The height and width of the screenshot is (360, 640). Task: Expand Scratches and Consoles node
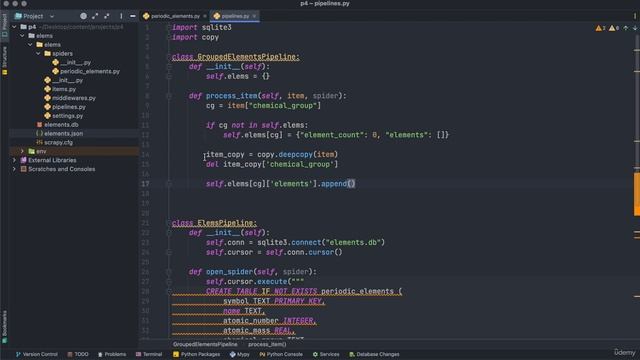pyautogui.click(x=15, y=169)
